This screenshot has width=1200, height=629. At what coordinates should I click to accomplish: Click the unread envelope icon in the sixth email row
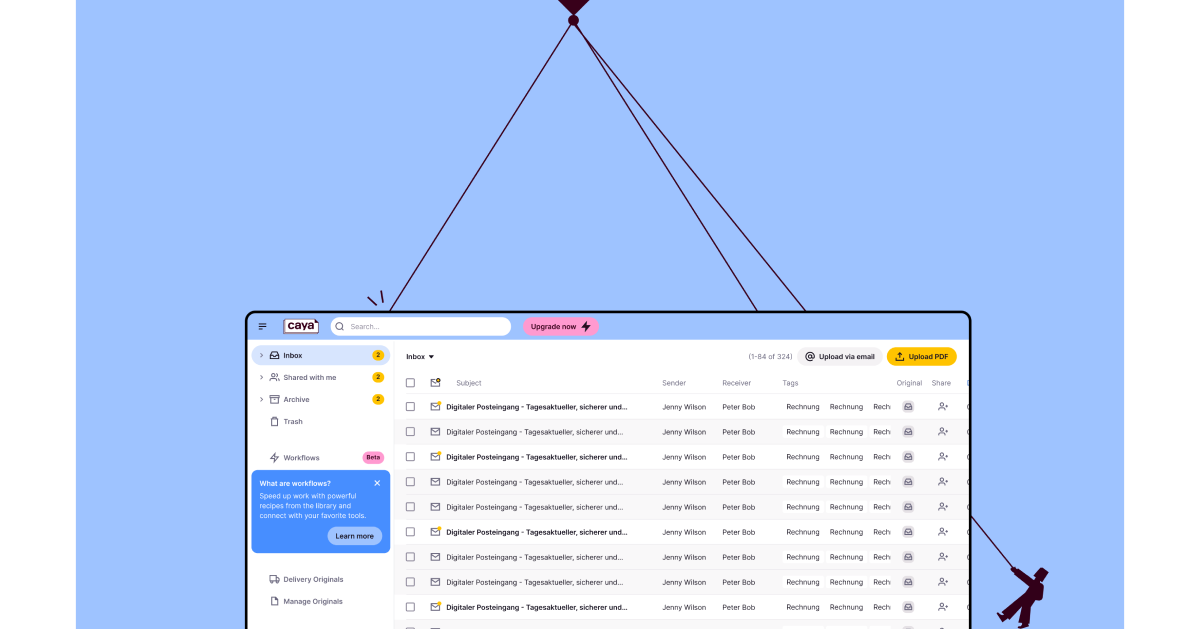[x=435, y=531]
